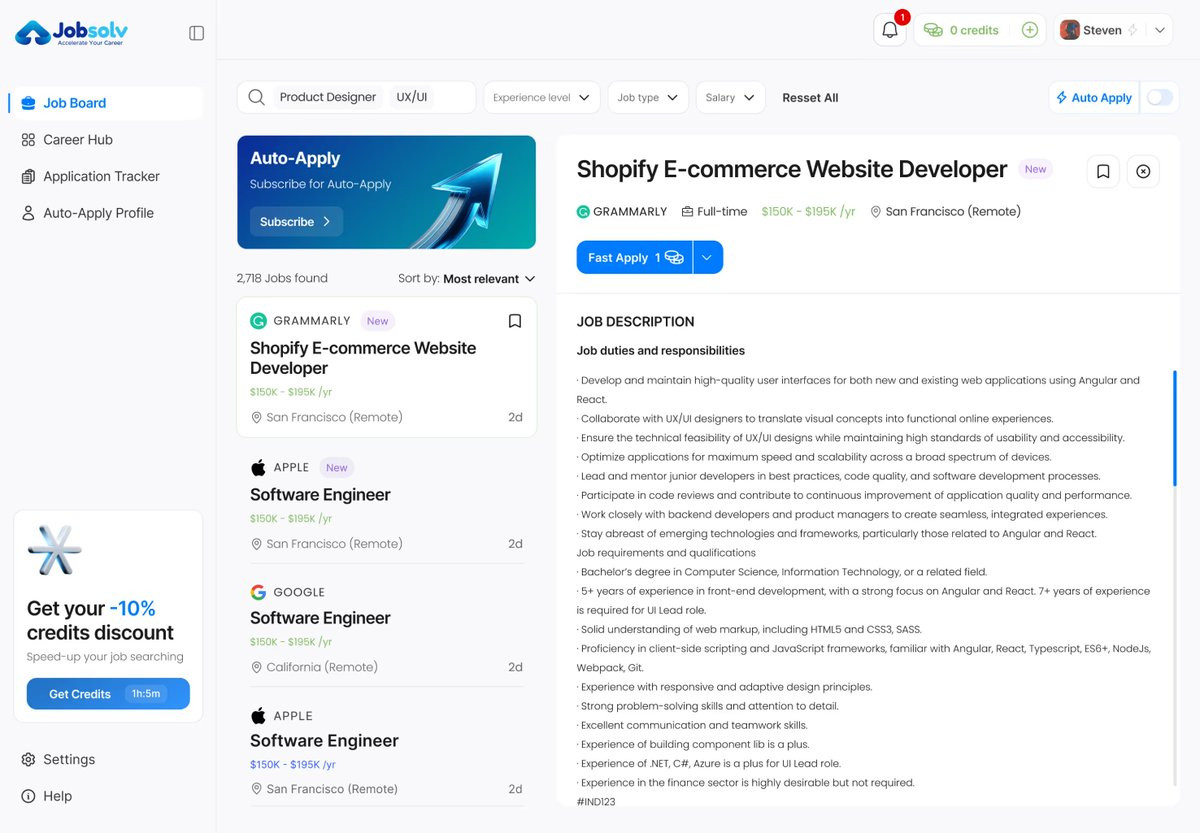Click JOB DESCRIPTION heading
Viewport: 1200px width, 833px height.
point(635,322)
